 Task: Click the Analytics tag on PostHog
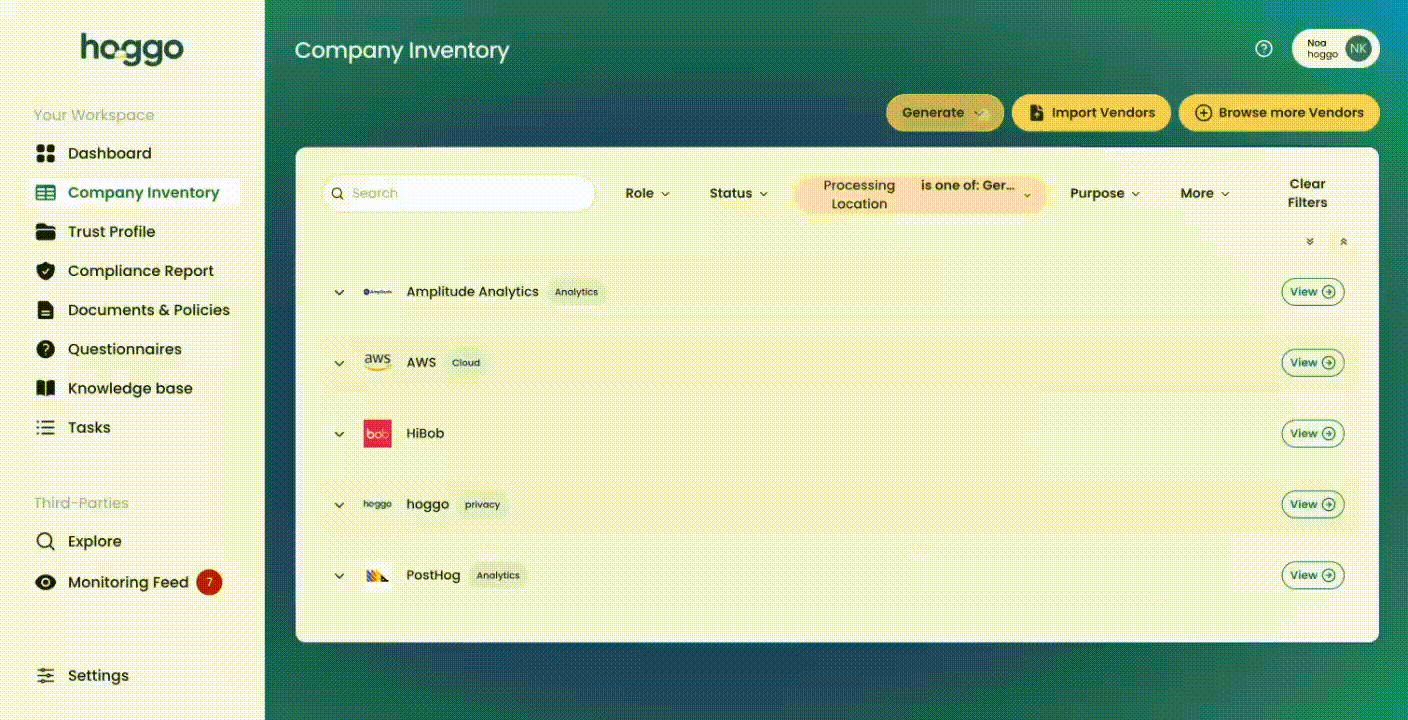pos(498,576)
